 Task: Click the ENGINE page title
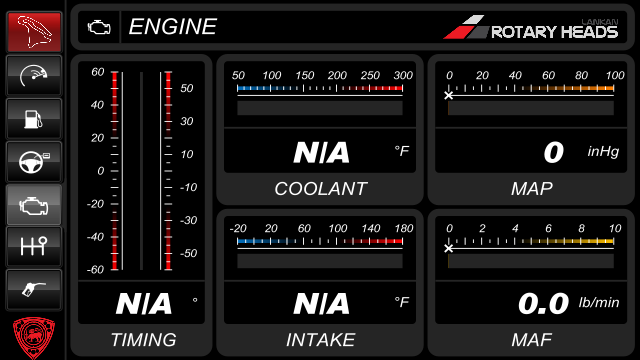(x=172, y=27)
